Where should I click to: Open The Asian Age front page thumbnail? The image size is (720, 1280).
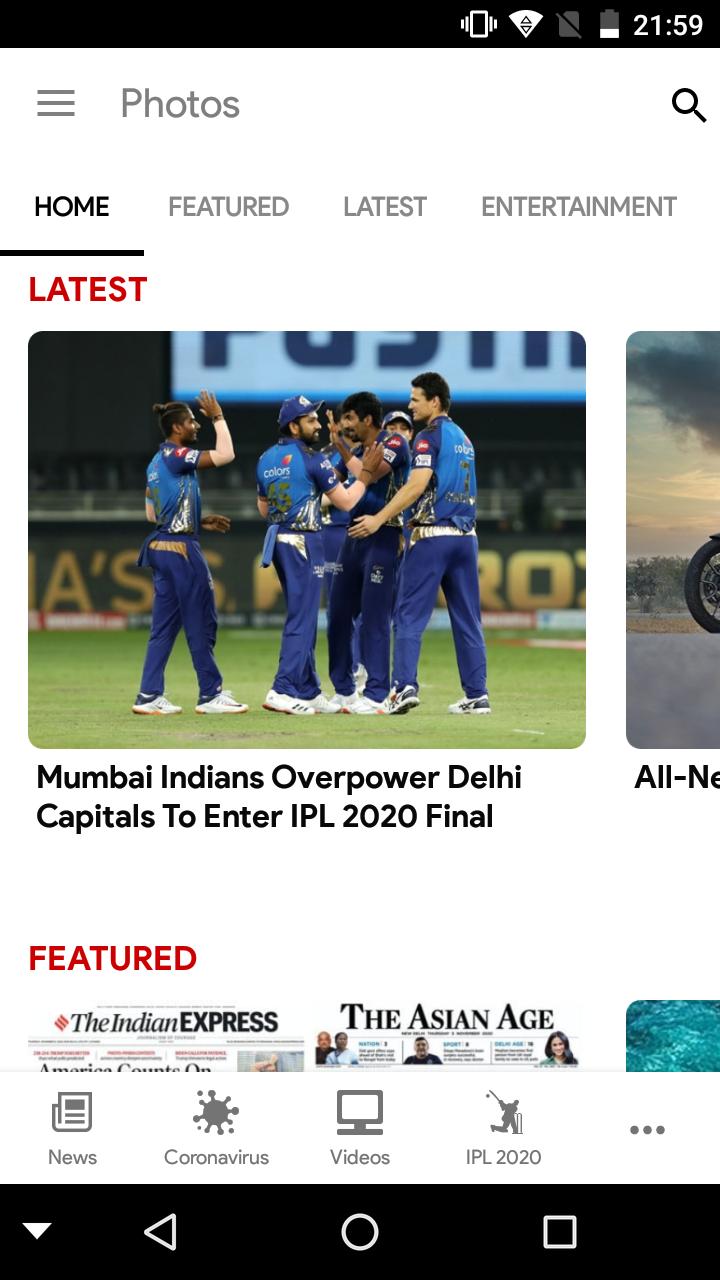coord(447,1036)
